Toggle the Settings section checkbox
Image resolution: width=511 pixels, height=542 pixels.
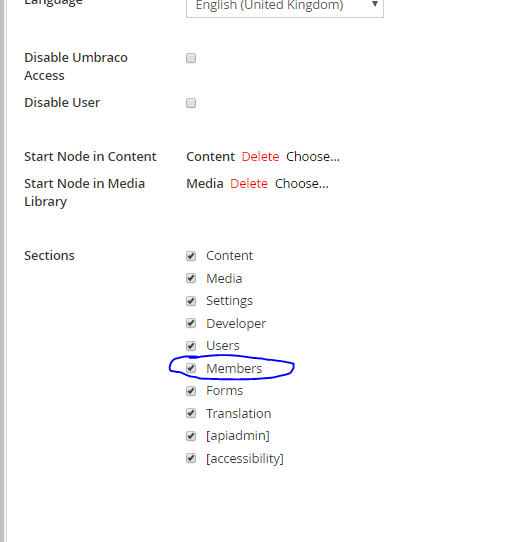pos(191,301)
